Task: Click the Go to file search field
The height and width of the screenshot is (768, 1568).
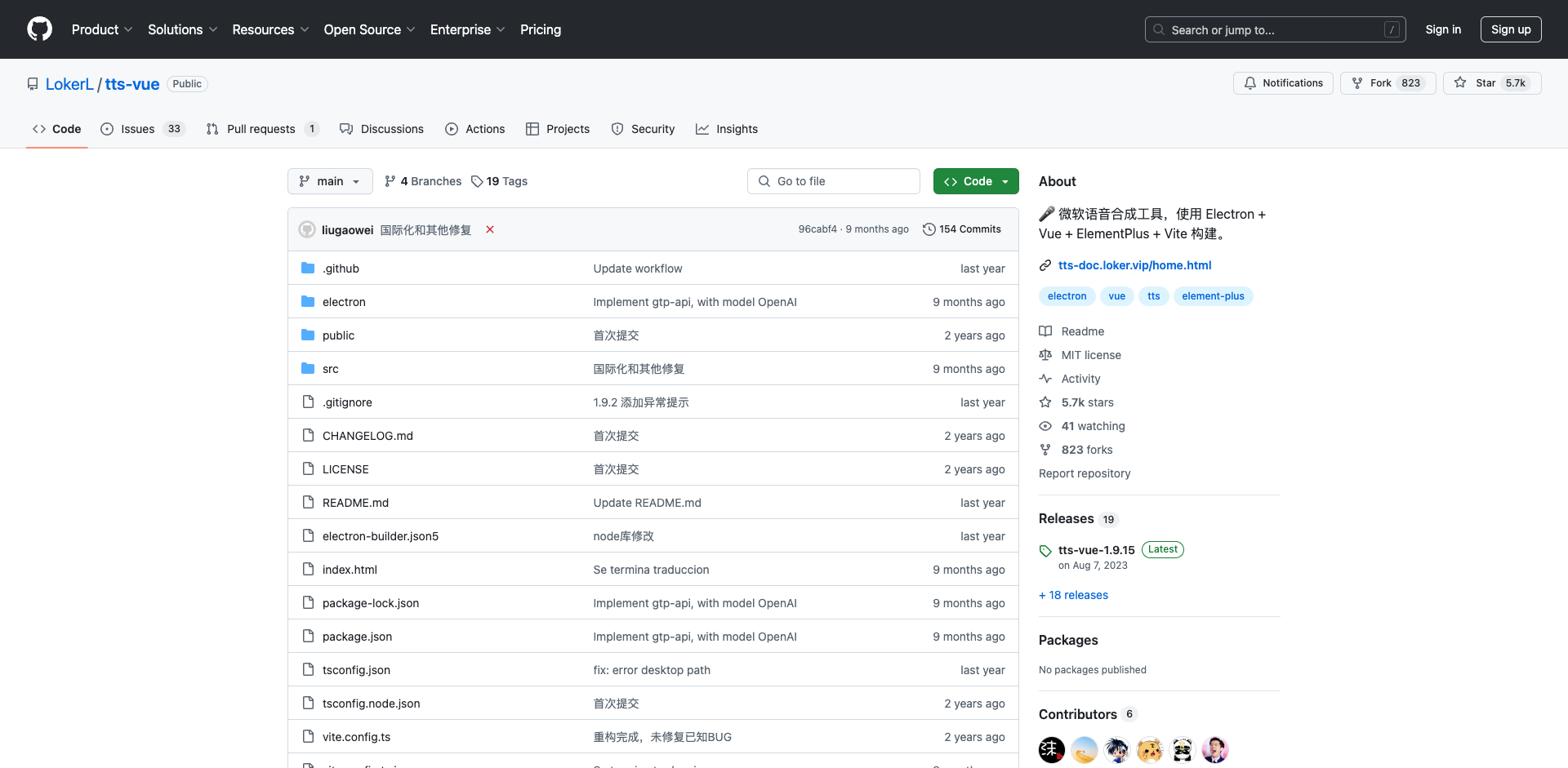Action: (x=834, y=181)
